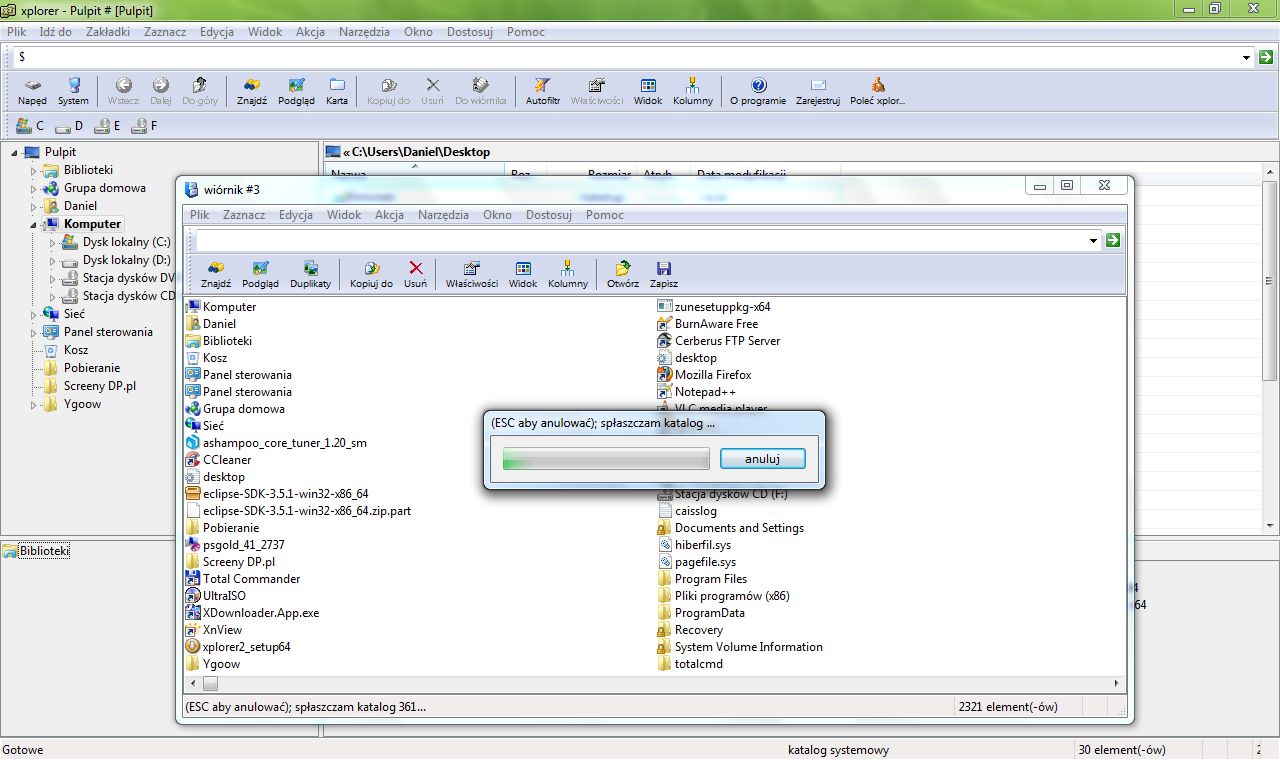Image resolution: width=1280 pixels, height=760 pixels.
Task: Click the Wstecz back arrow icon
Action: [x=123, y=92]
